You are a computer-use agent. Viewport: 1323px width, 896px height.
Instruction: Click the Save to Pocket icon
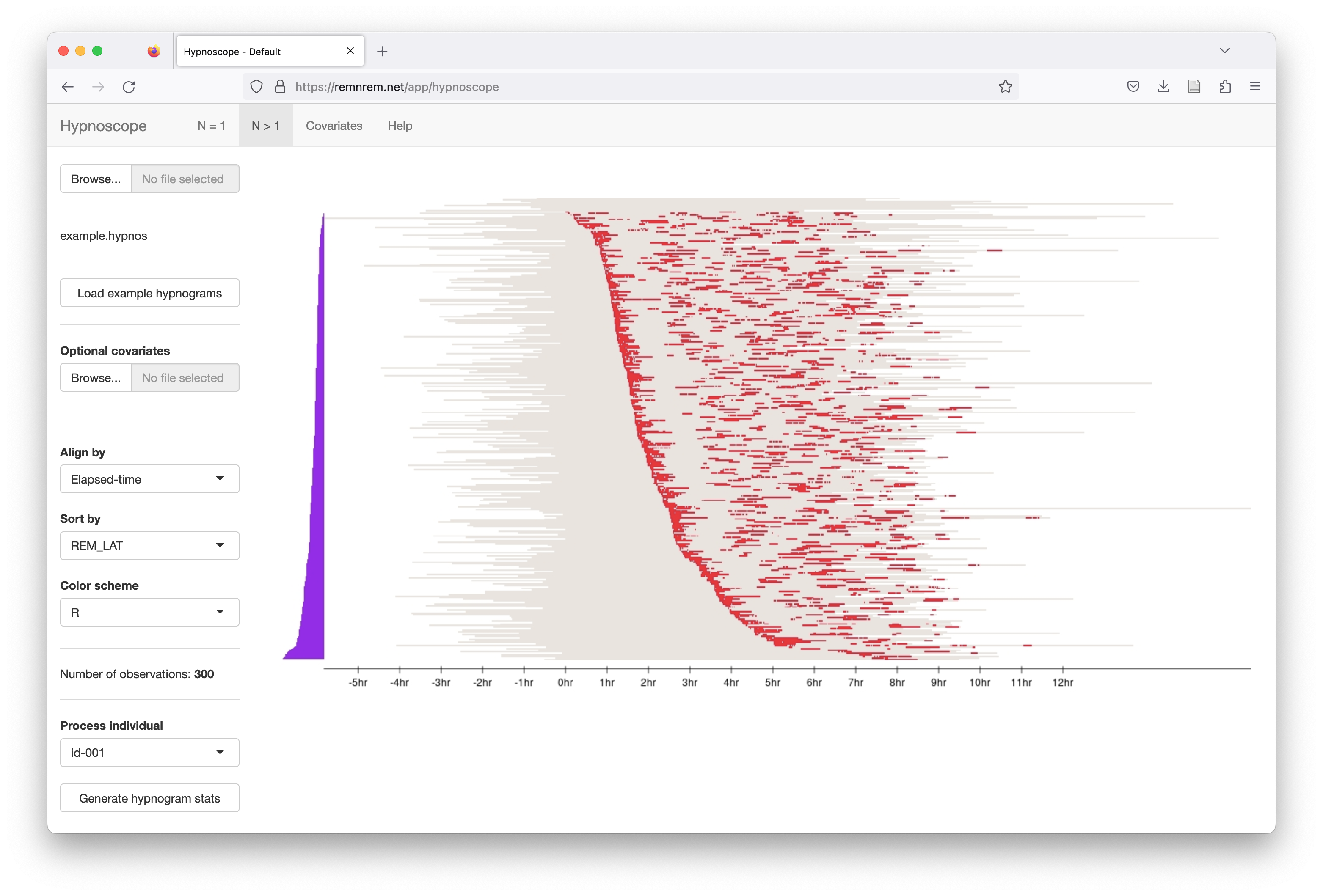pos(1133,86)
